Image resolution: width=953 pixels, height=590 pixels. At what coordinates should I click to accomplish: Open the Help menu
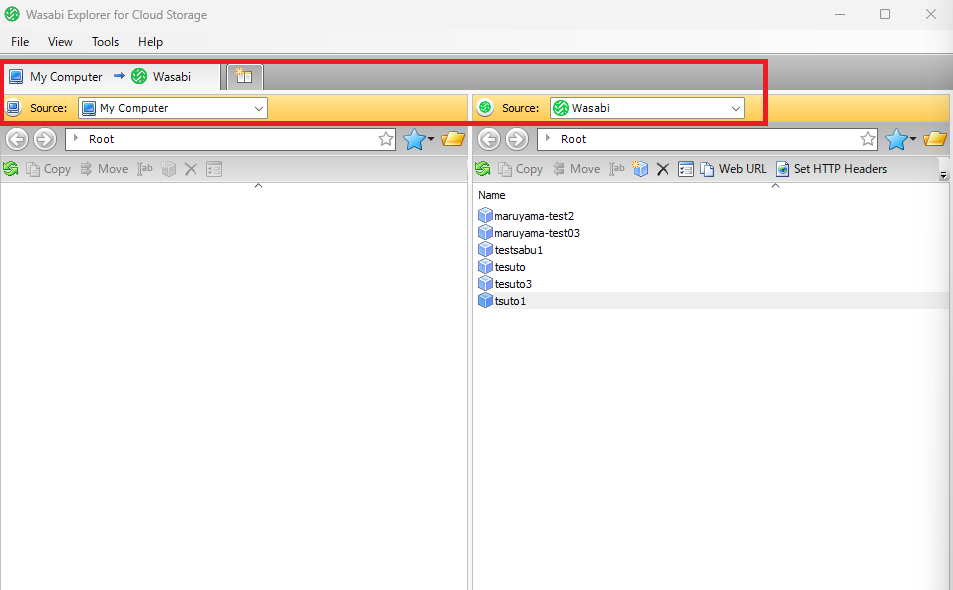[x=150, y=42]
